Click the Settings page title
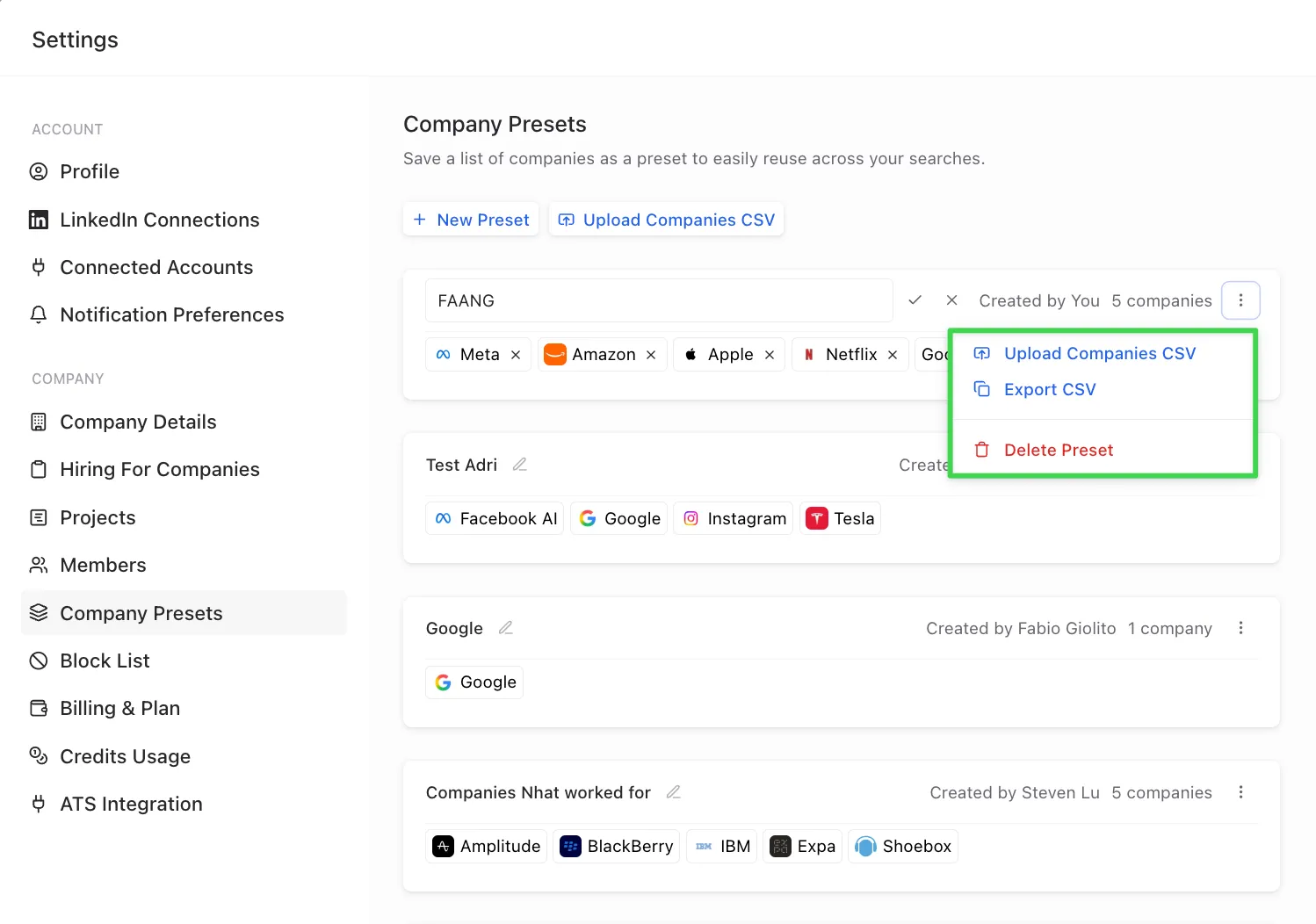The width and height of the screenshot is (1316, 924). click(75, 40)
